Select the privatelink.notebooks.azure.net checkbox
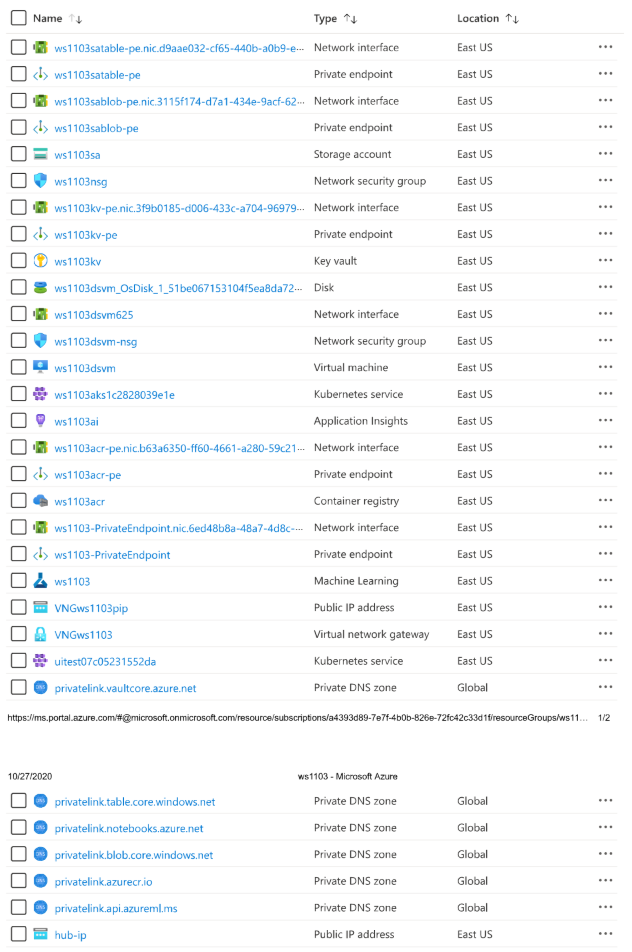The width and height of the screenshot is (632, 952). [x=19, y=828]
